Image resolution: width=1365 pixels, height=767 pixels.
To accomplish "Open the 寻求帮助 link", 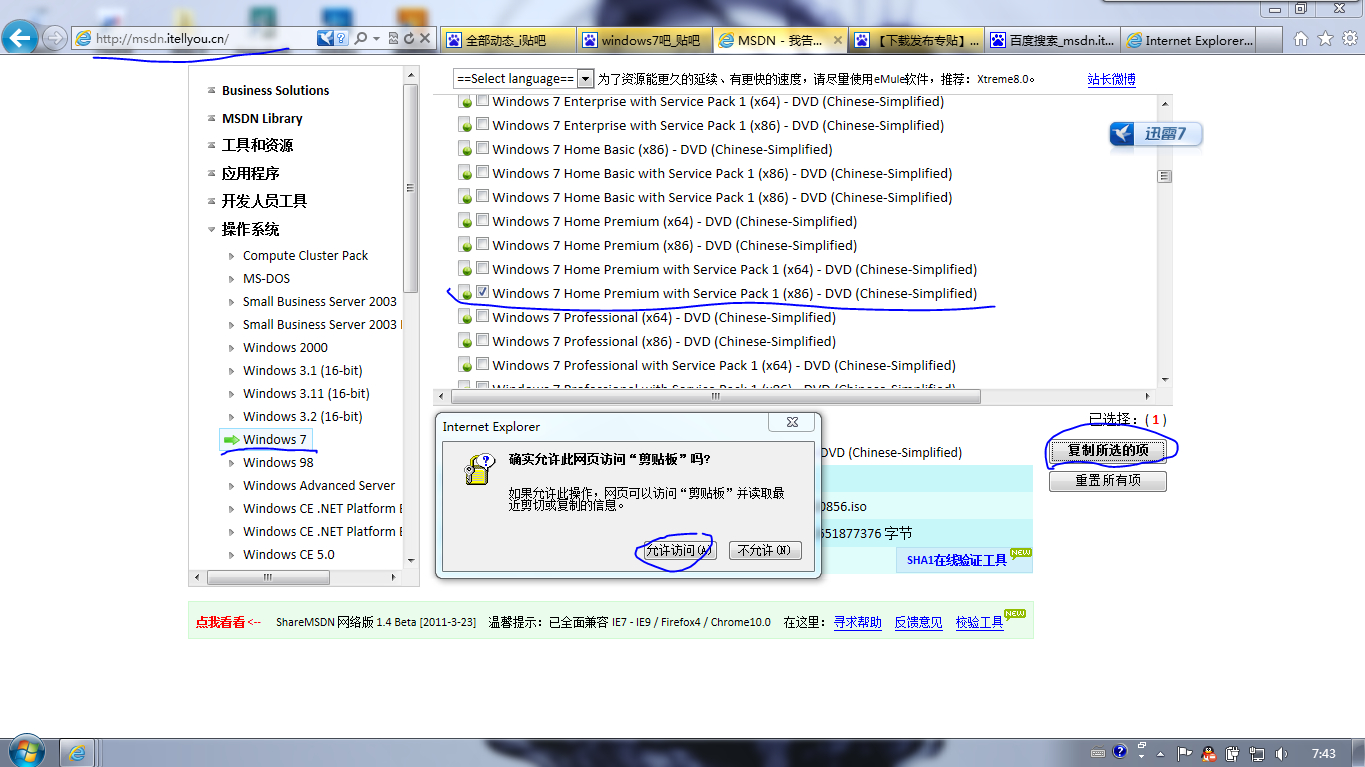I will pyautogui.click(x=858, y=622).
